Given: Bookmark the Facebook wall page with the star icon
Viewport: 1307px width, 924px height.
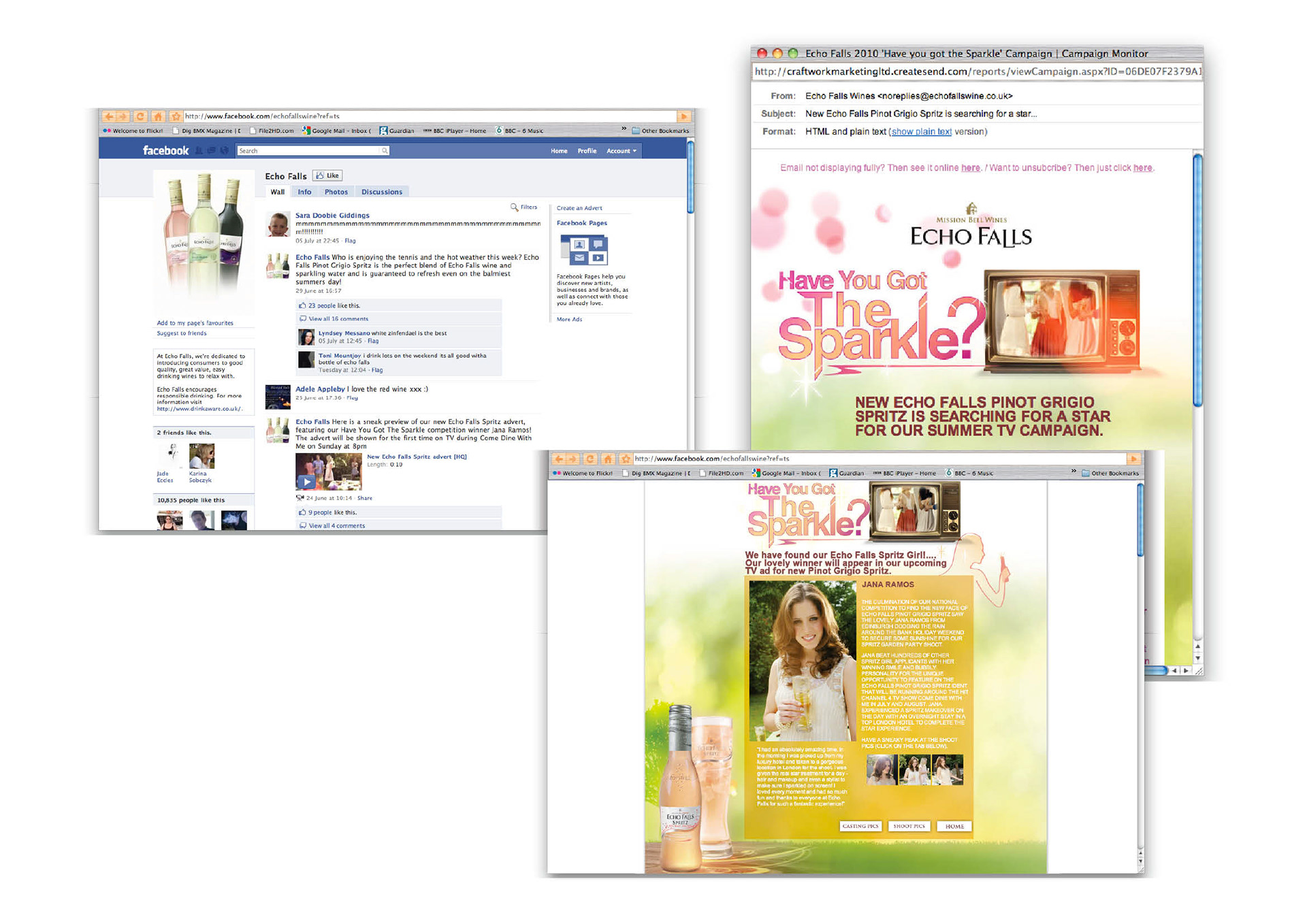Looking at the screenshot, I should click(176, 116).
